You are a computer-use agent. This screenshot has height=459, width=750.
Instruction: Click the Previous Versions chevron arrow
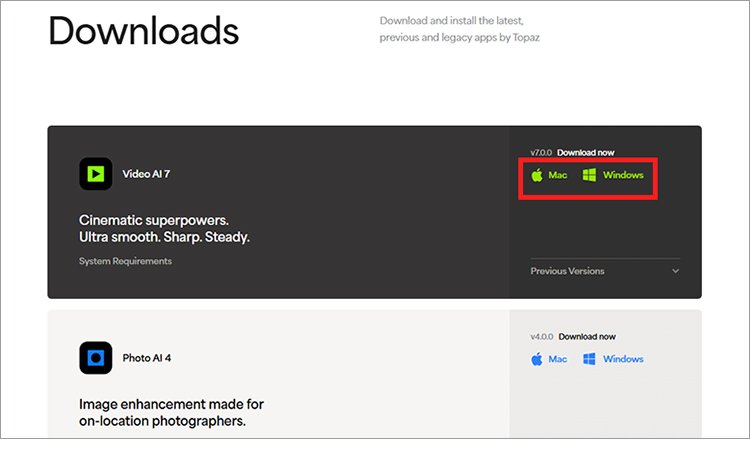675,271
